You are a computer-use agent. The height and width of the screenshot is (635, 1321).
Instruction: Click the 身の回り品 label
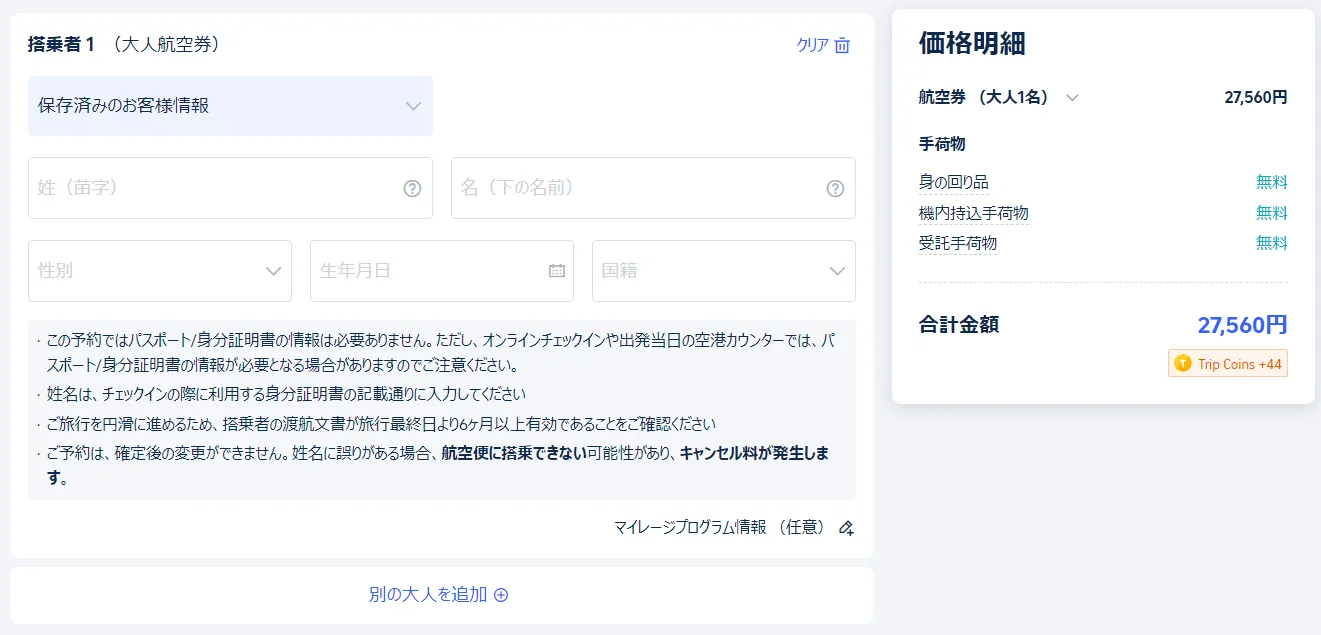tap(953, 182)
